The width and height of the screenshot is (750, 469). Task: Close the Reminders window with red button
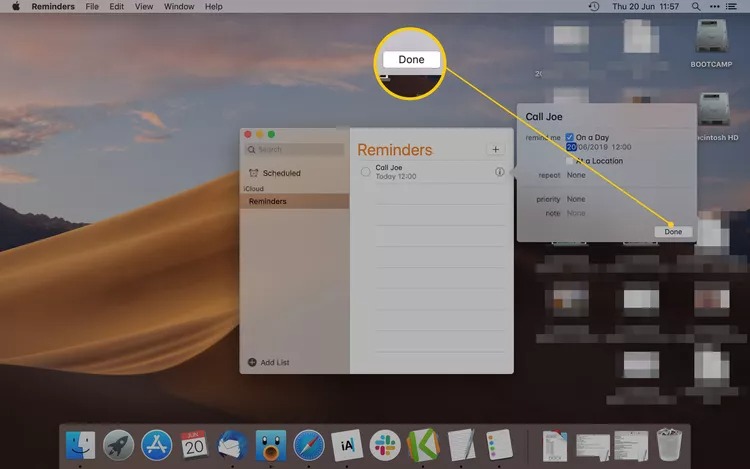point(248,134)
